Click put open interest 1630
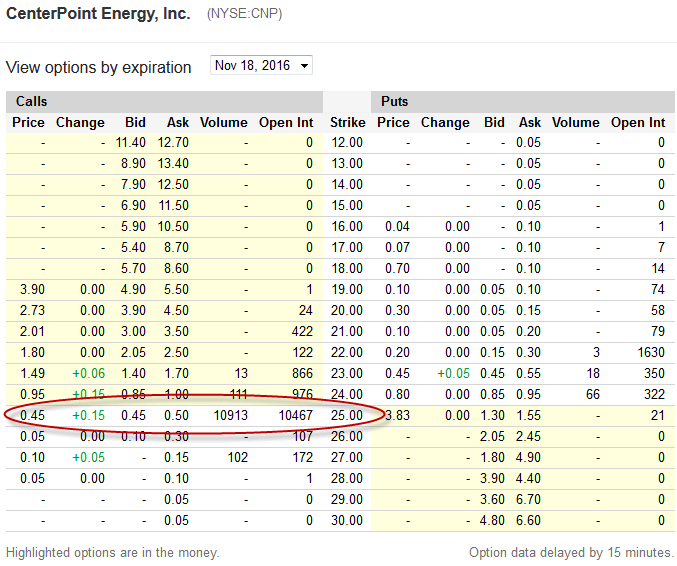Viewport: 677px width, 566px height. click(x=651, y=352)
